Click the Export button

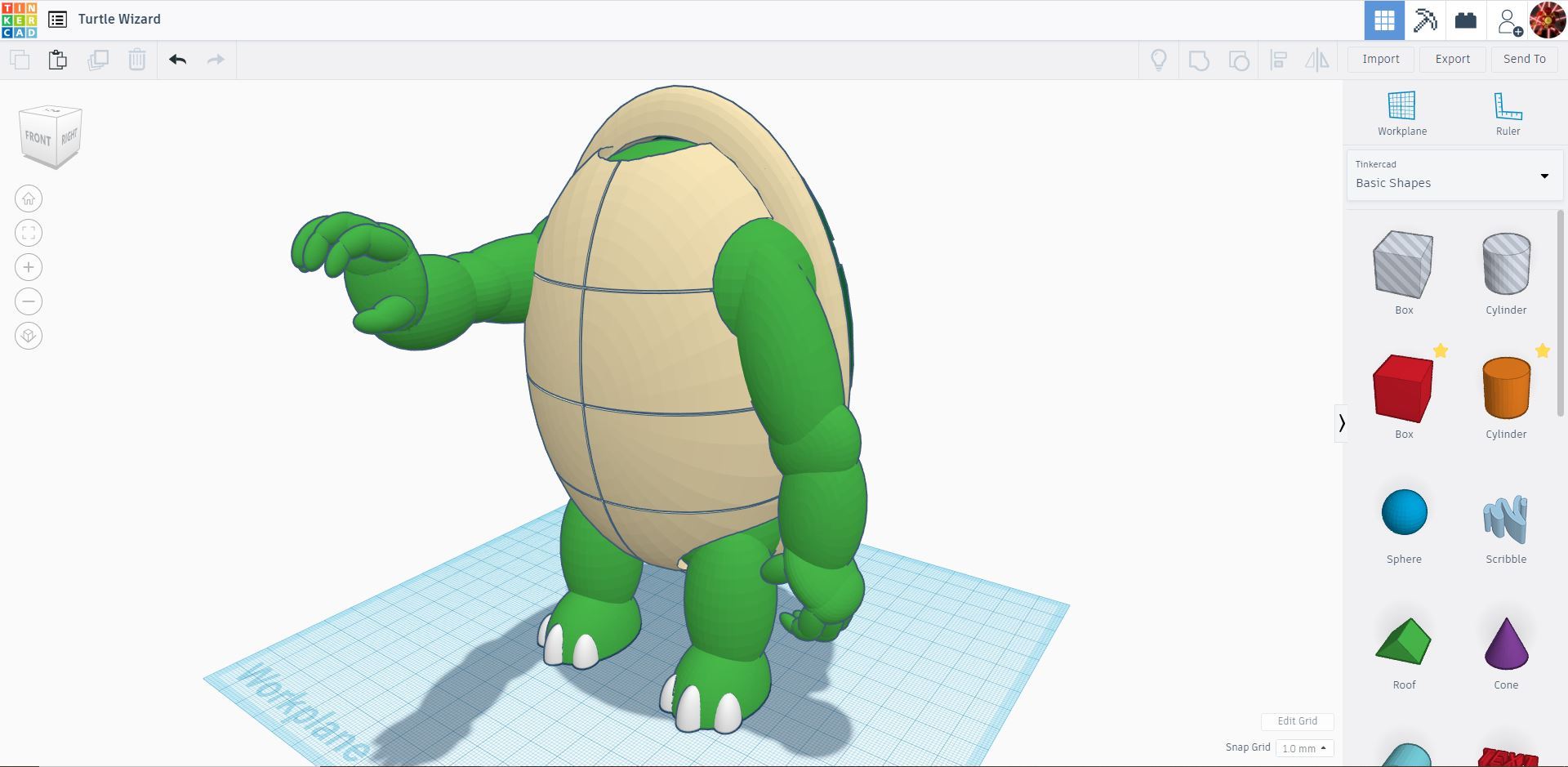click(x=1453, y=59)
